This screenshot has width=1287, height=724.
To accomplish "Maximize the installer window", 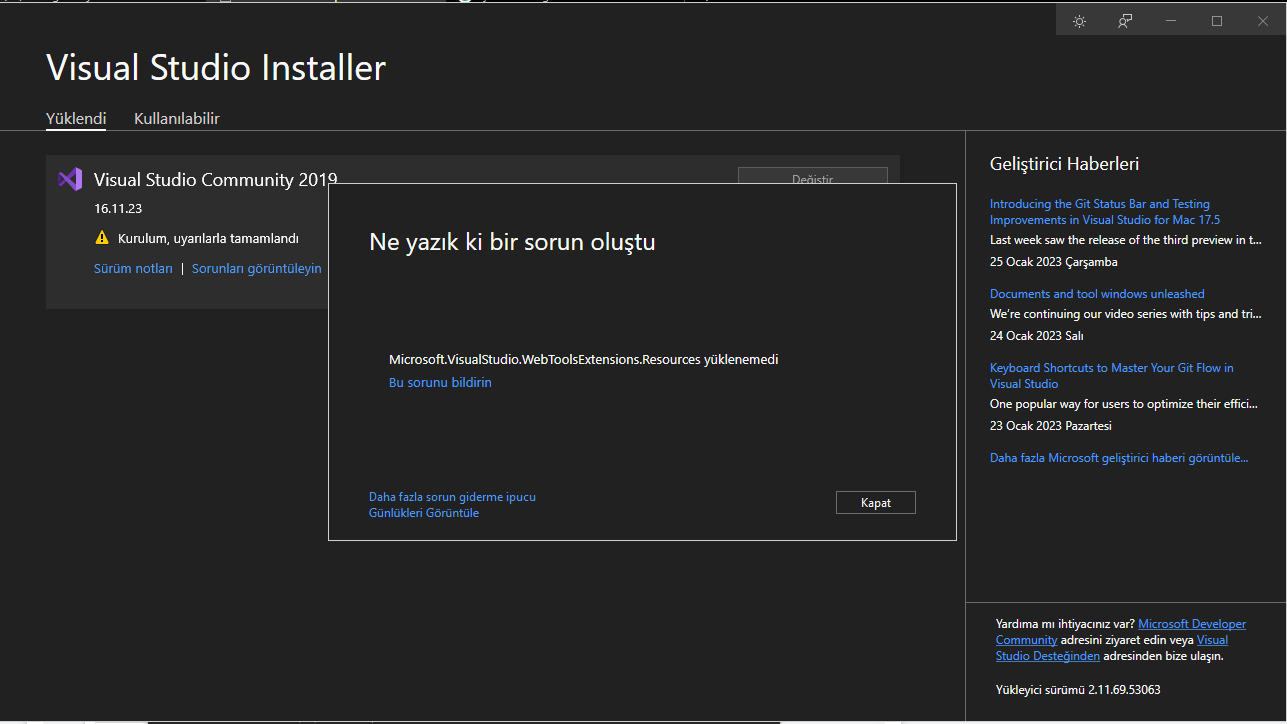I will point(1217,21).
